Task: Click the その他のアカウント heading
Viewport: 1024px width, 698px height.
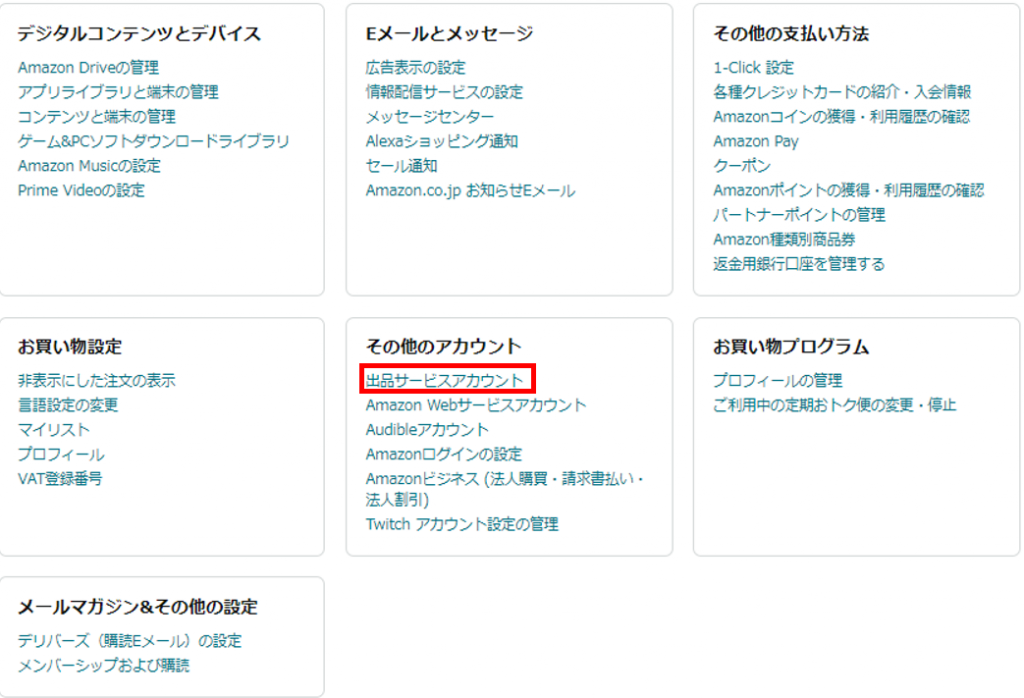Action: click(x=443, y=347)
